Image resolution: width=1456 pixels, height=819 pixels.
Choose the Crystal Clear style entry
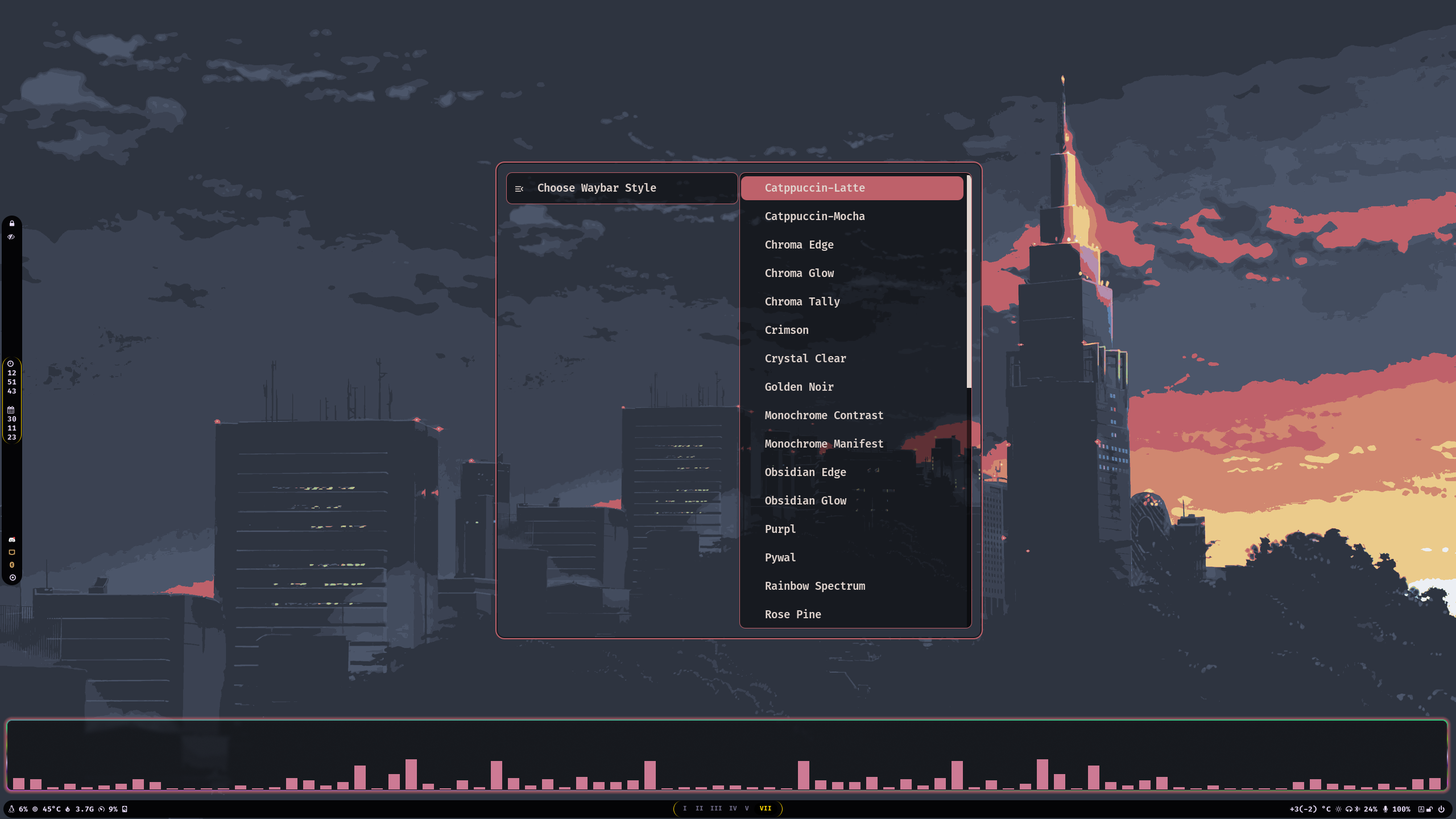[x=805, y=358]
